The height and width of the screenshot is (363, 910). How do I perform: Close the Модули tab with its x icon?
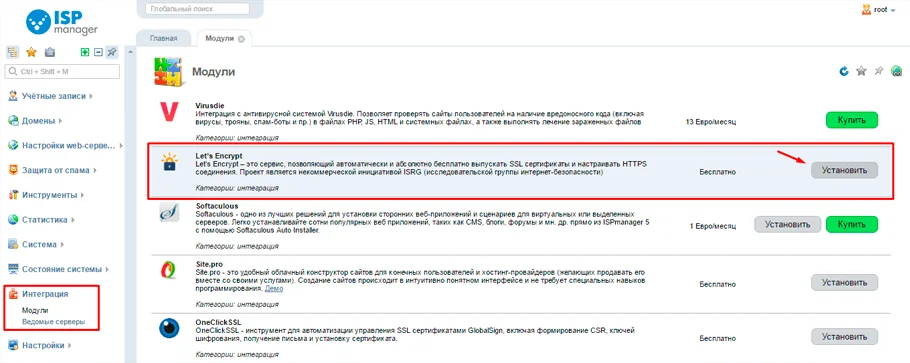pyautogui.click(x=241, y=39)
